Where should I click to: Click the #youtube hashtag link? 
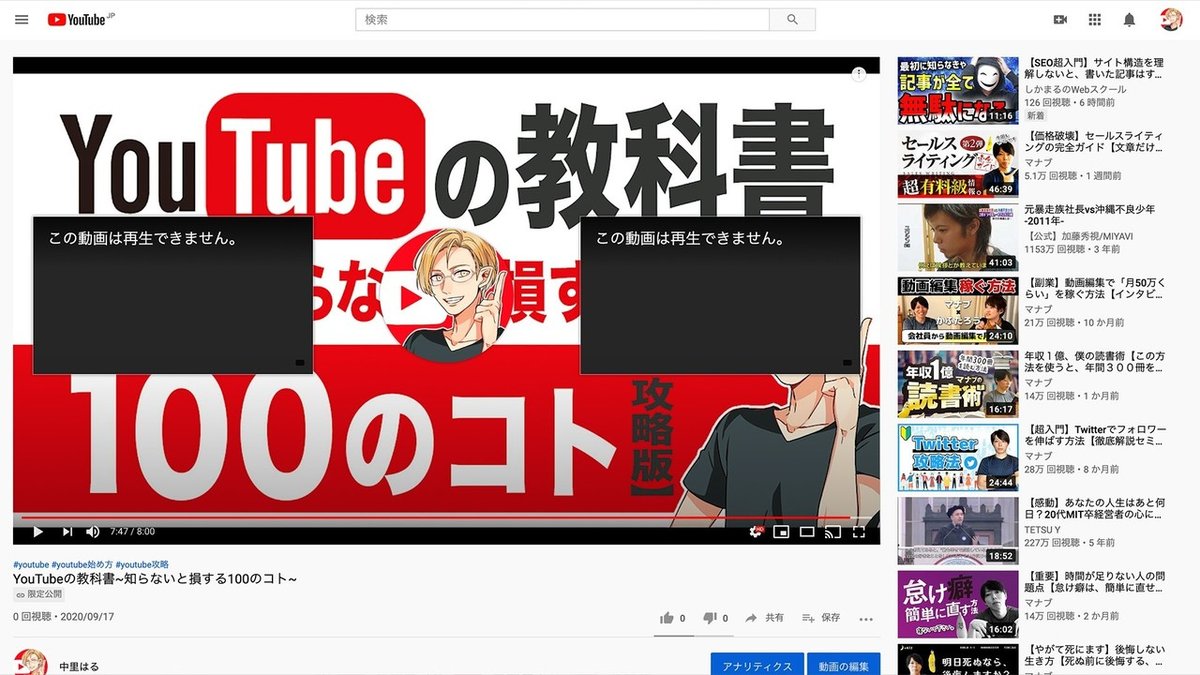point(30,564)
